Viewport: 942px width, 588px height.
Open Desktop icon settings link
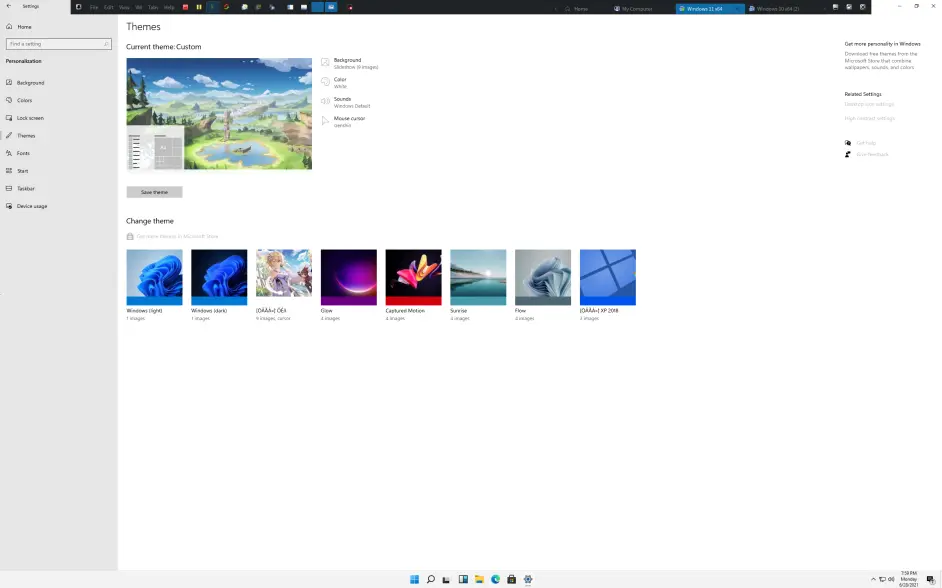click(869, 105)
